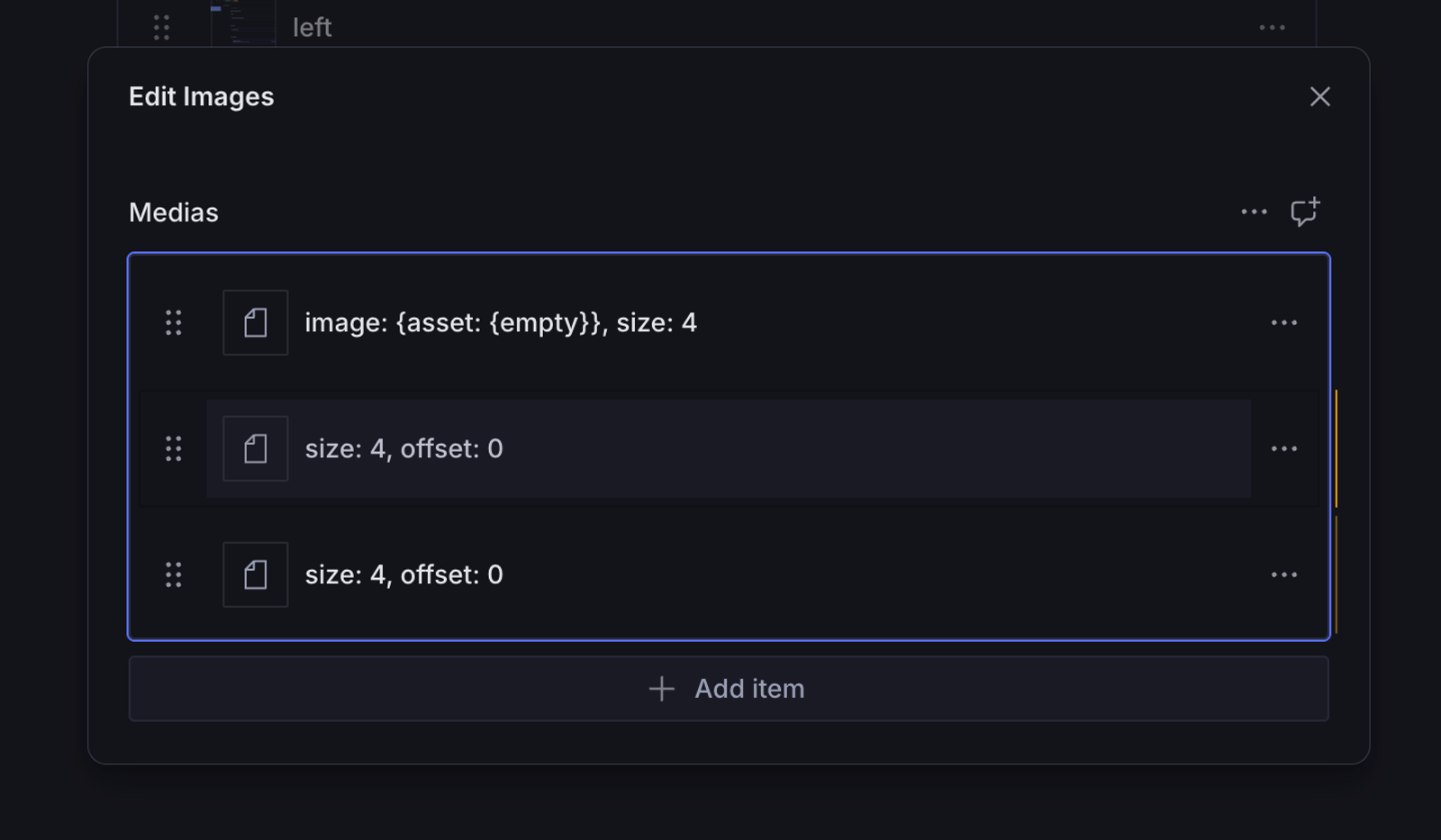This screenshot has height=840, width=1441.
Task: Open the Medias field options menu
Action: pyautogui.click(x=1254, y=212)
